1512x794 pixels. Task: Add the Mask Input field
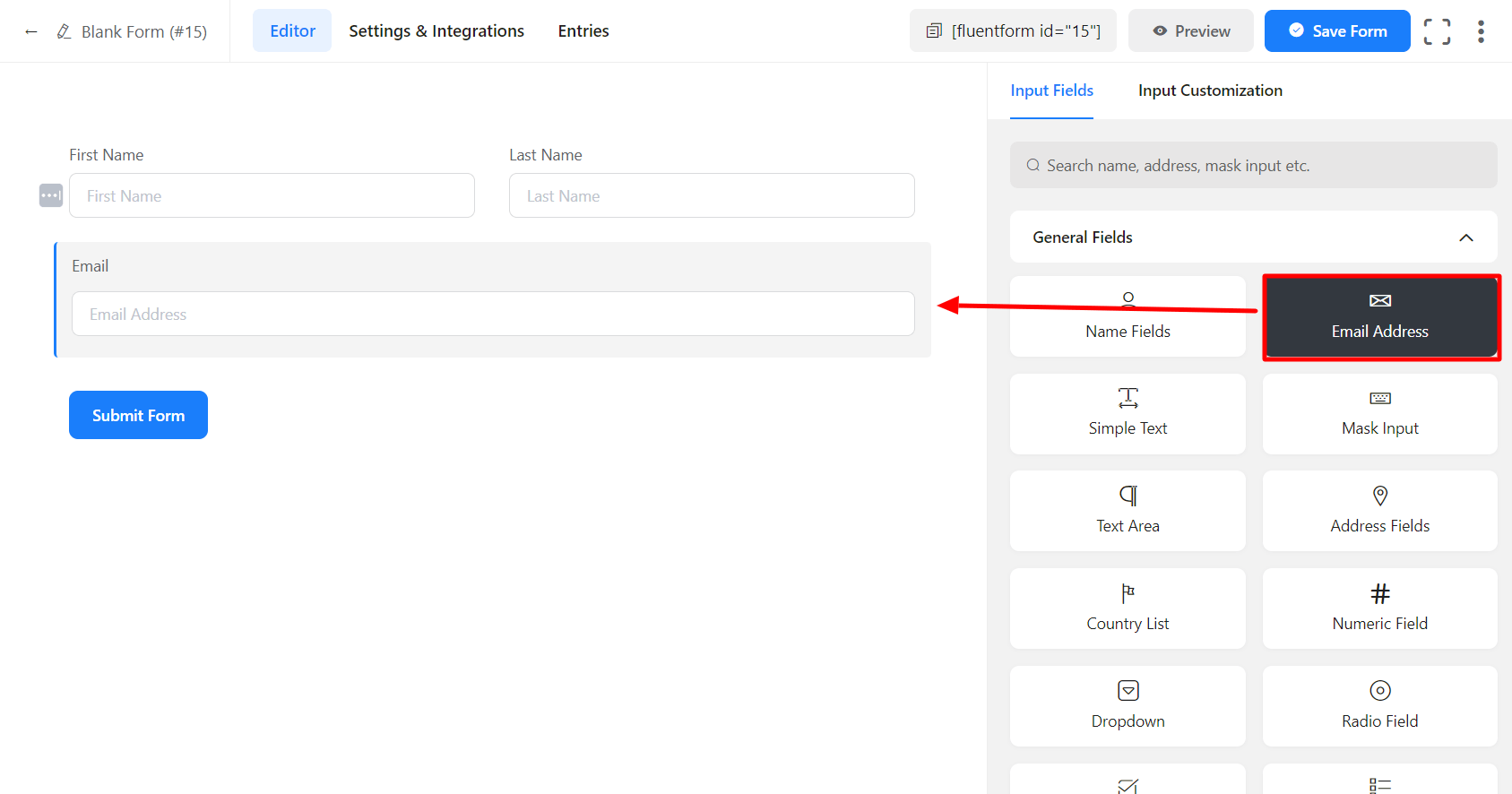1379,414
